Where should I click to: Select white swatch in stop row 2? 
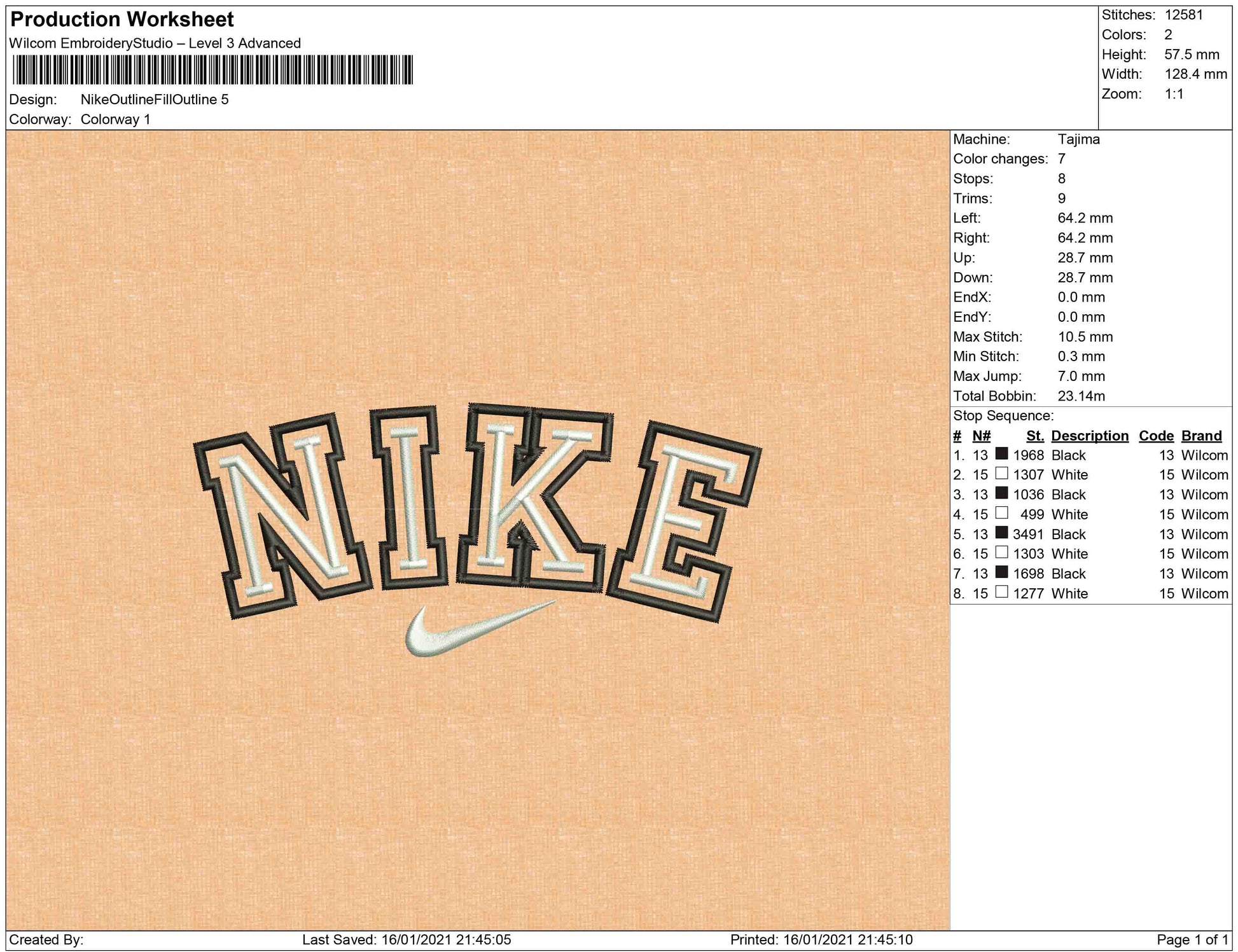1001,474
